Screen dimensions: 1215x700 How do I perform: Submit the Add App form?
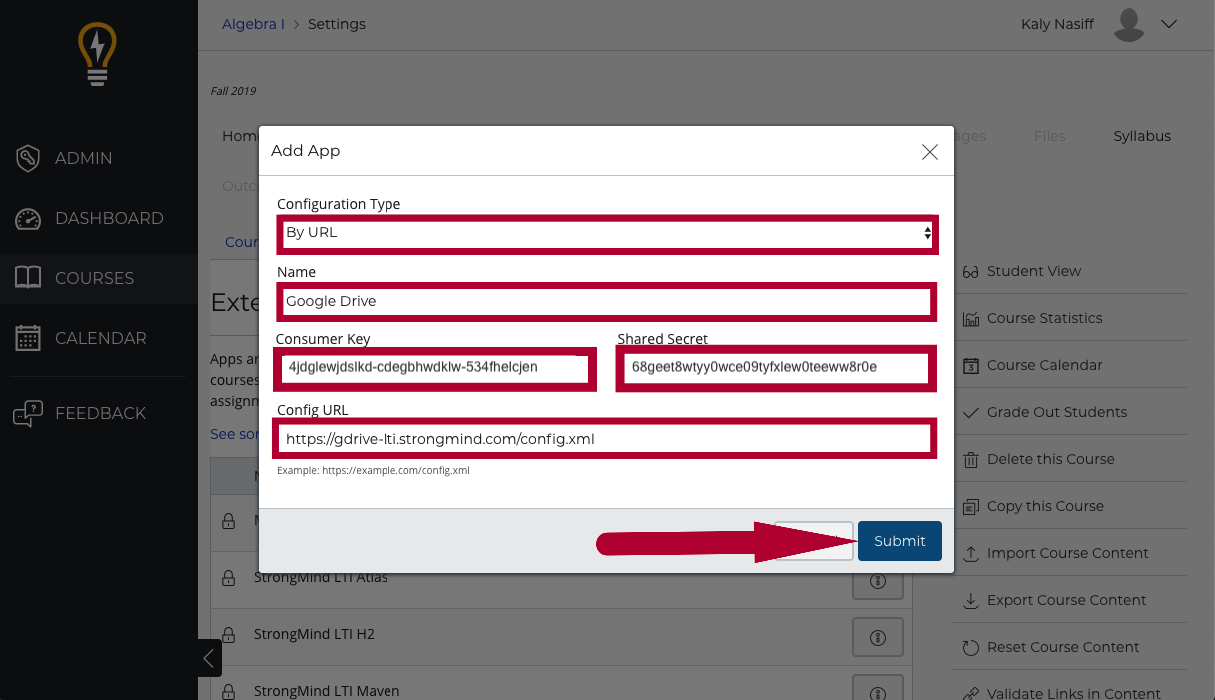click(x=900, y=541)
